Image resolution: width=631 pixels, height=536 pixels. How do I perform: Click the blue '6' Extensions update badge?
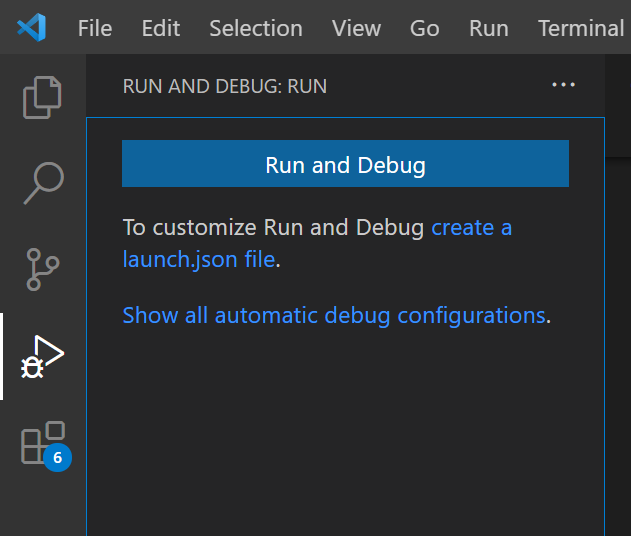pyautogui.click(x=57, y=458)
